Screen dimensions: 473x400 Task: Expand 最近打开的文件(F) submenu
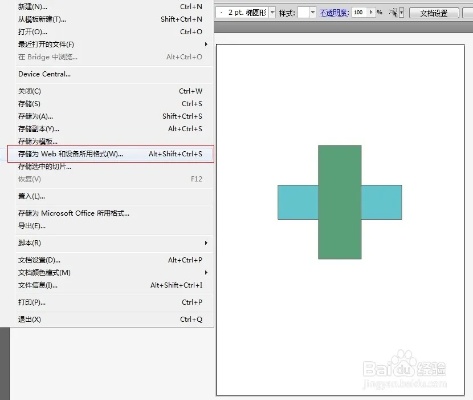click(110, 44)
